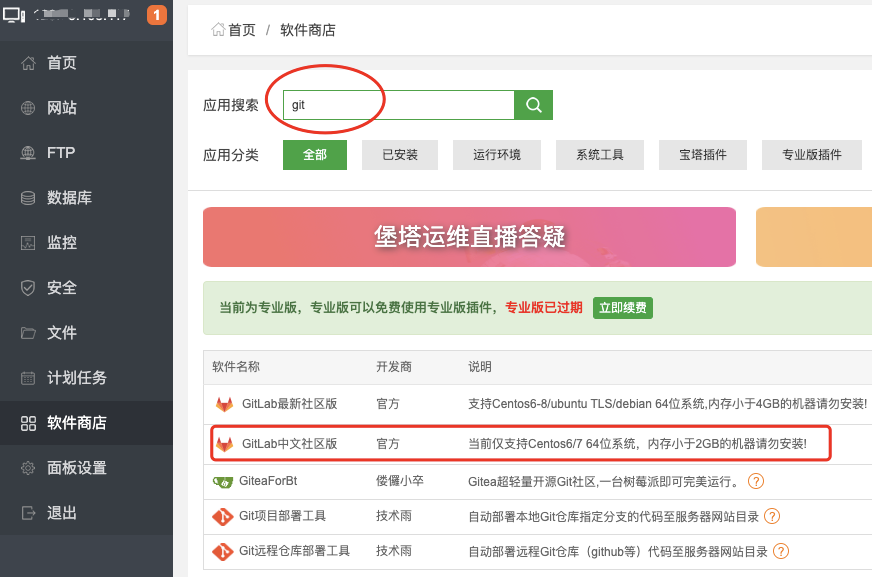Click the GiteaForBt software name

tap(268, 481)
